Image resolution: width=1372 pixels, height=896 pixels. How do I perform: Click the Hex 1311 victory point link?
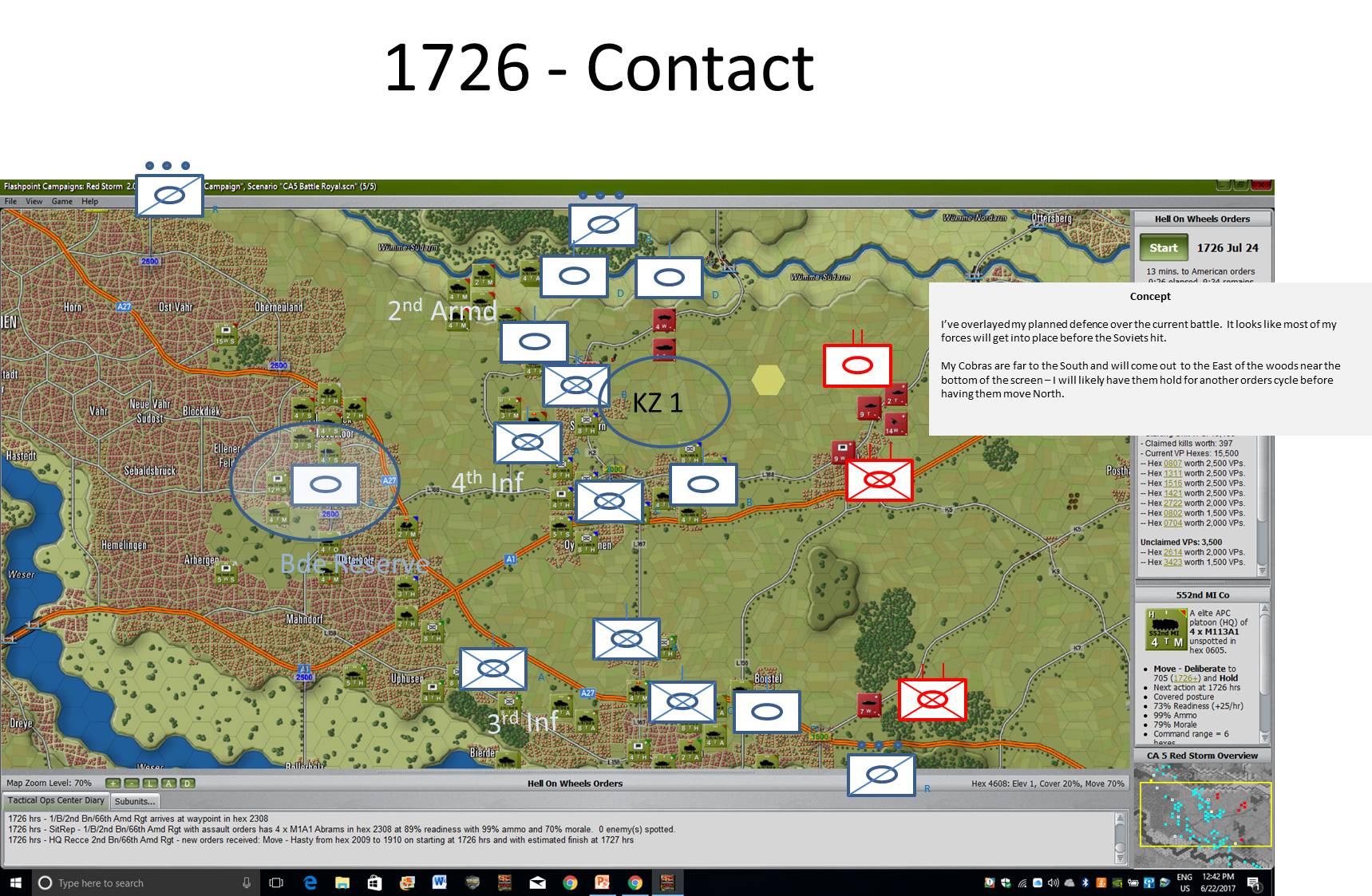click(x=1172, y=473)
